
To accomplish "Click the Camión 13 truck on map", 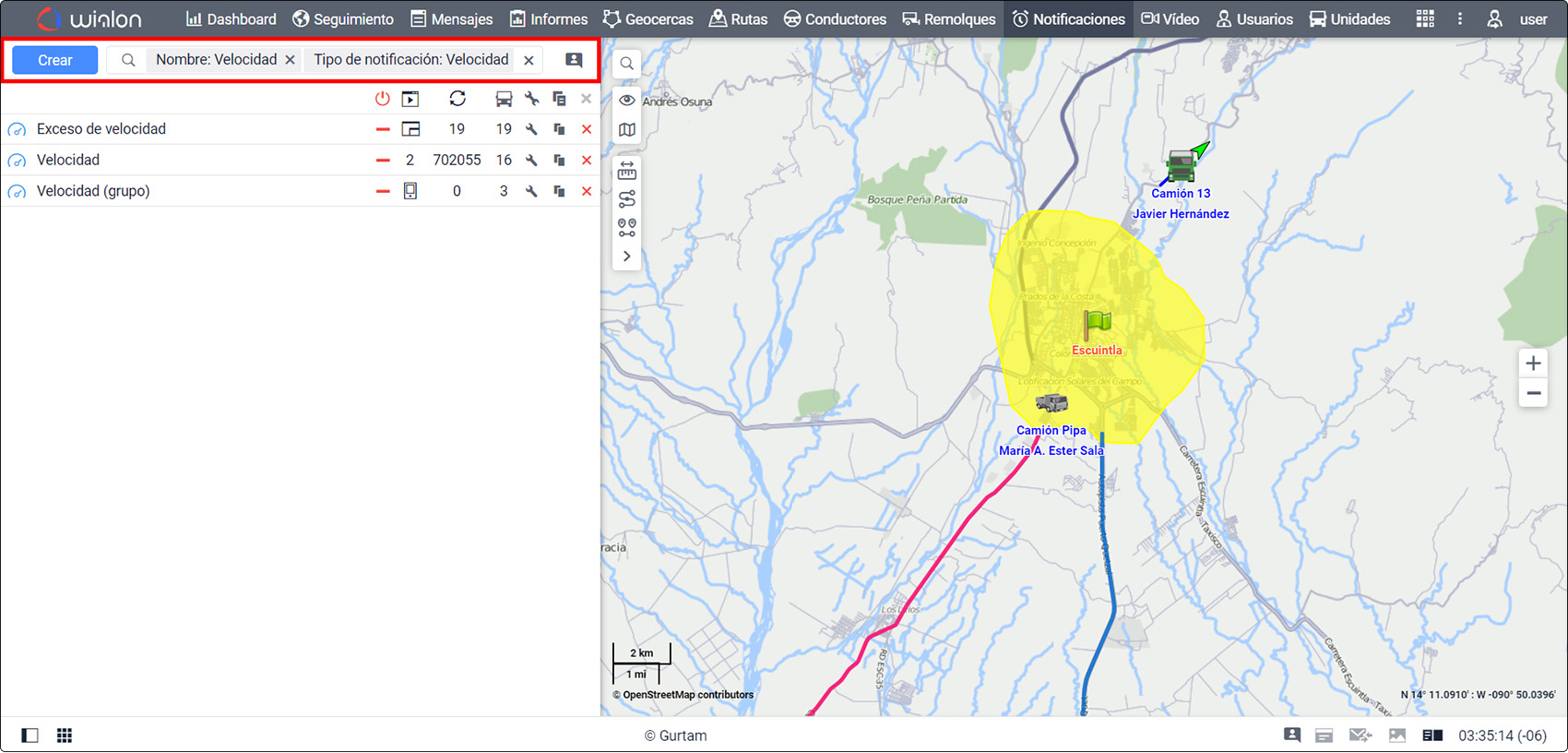I will pyautogui.click(x=1181, y=167).
